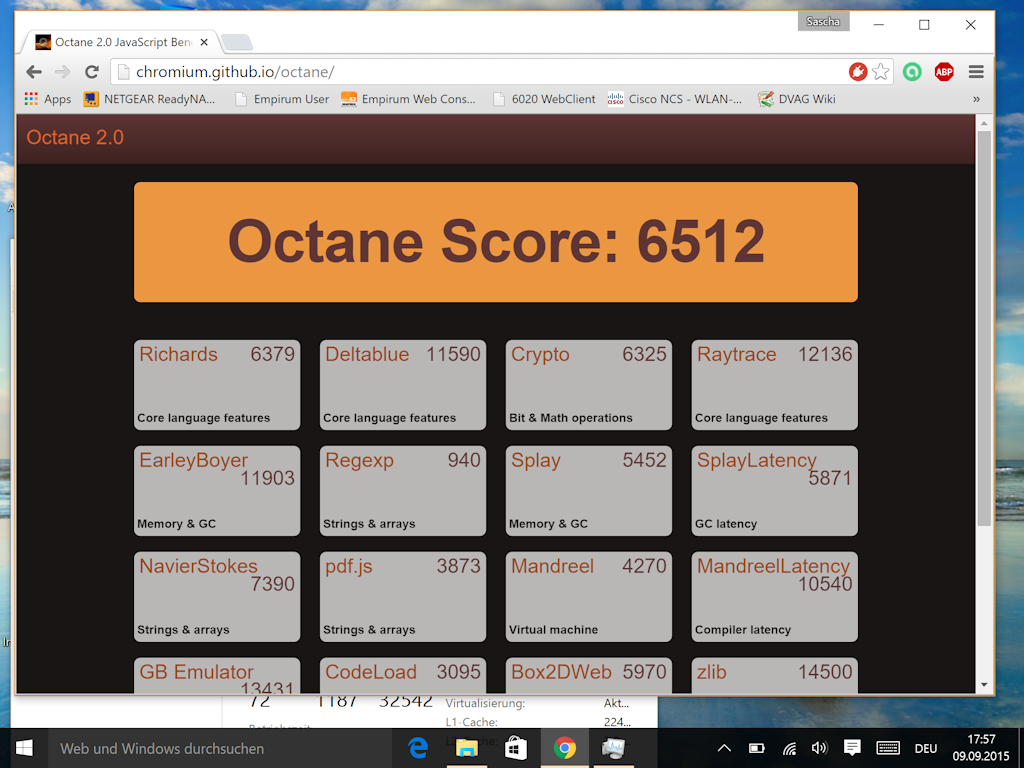
Task: Open the DVAG Wiki bookmark
Action: [797, 99]
